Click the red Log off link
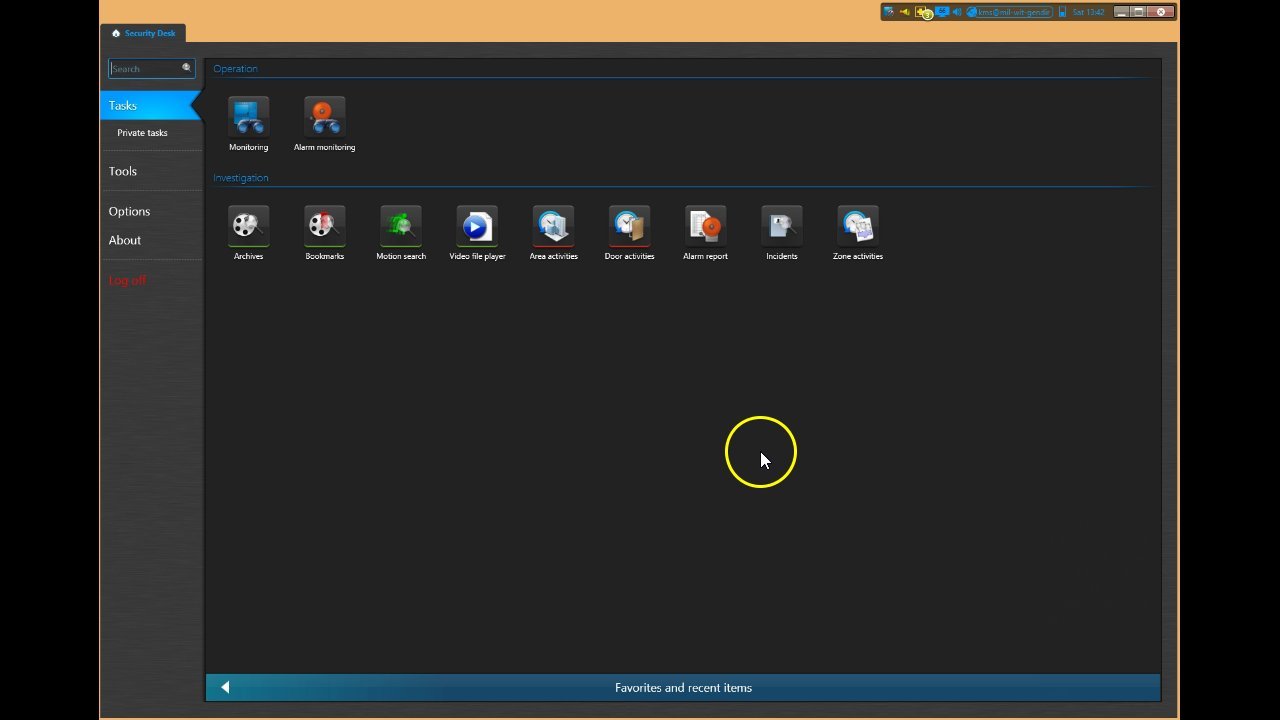Image resolution: width=1280 pixels, height=720 pixels. pyautogui.click(x=128, y=280)
